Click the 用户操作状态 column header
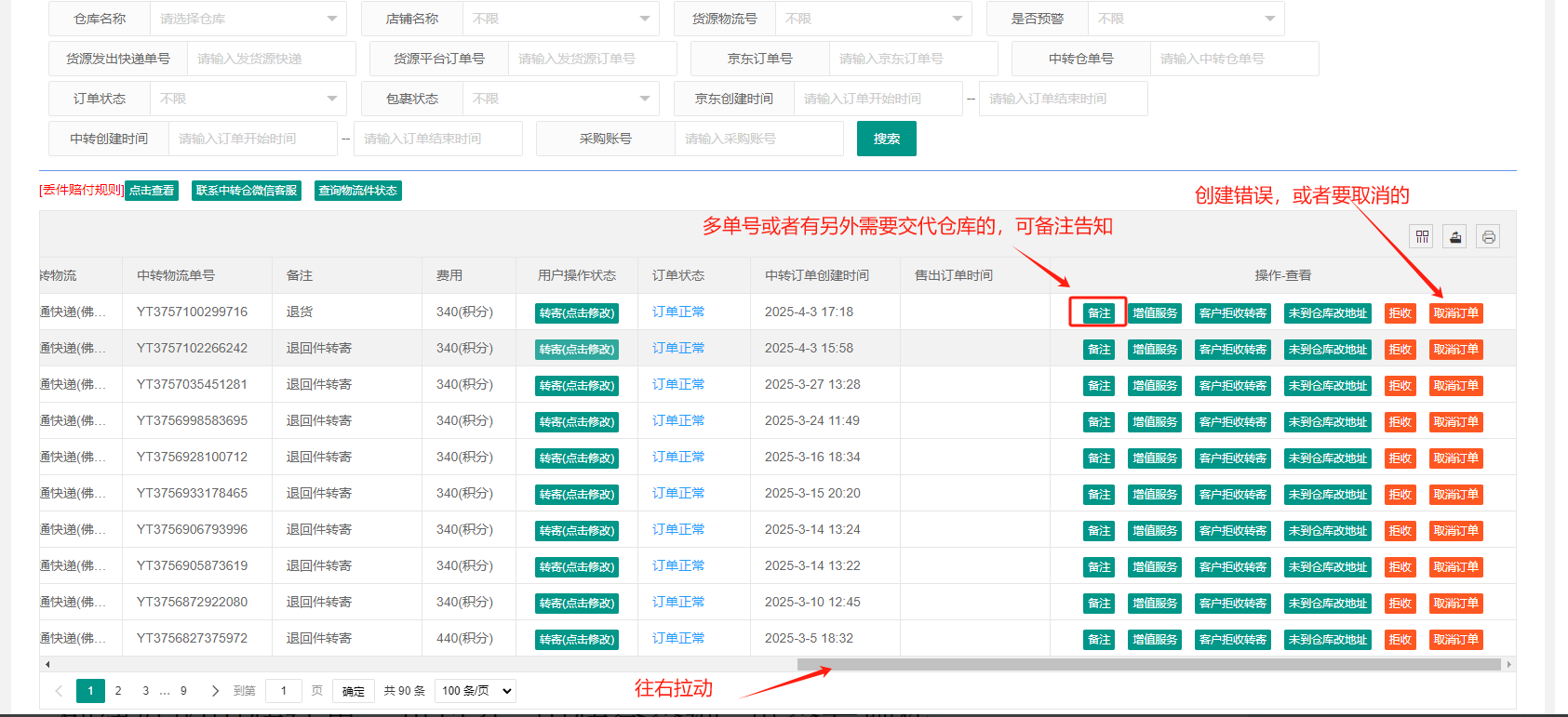Image resolution: width=1568 pixels, height=717 pixels. 577,275
